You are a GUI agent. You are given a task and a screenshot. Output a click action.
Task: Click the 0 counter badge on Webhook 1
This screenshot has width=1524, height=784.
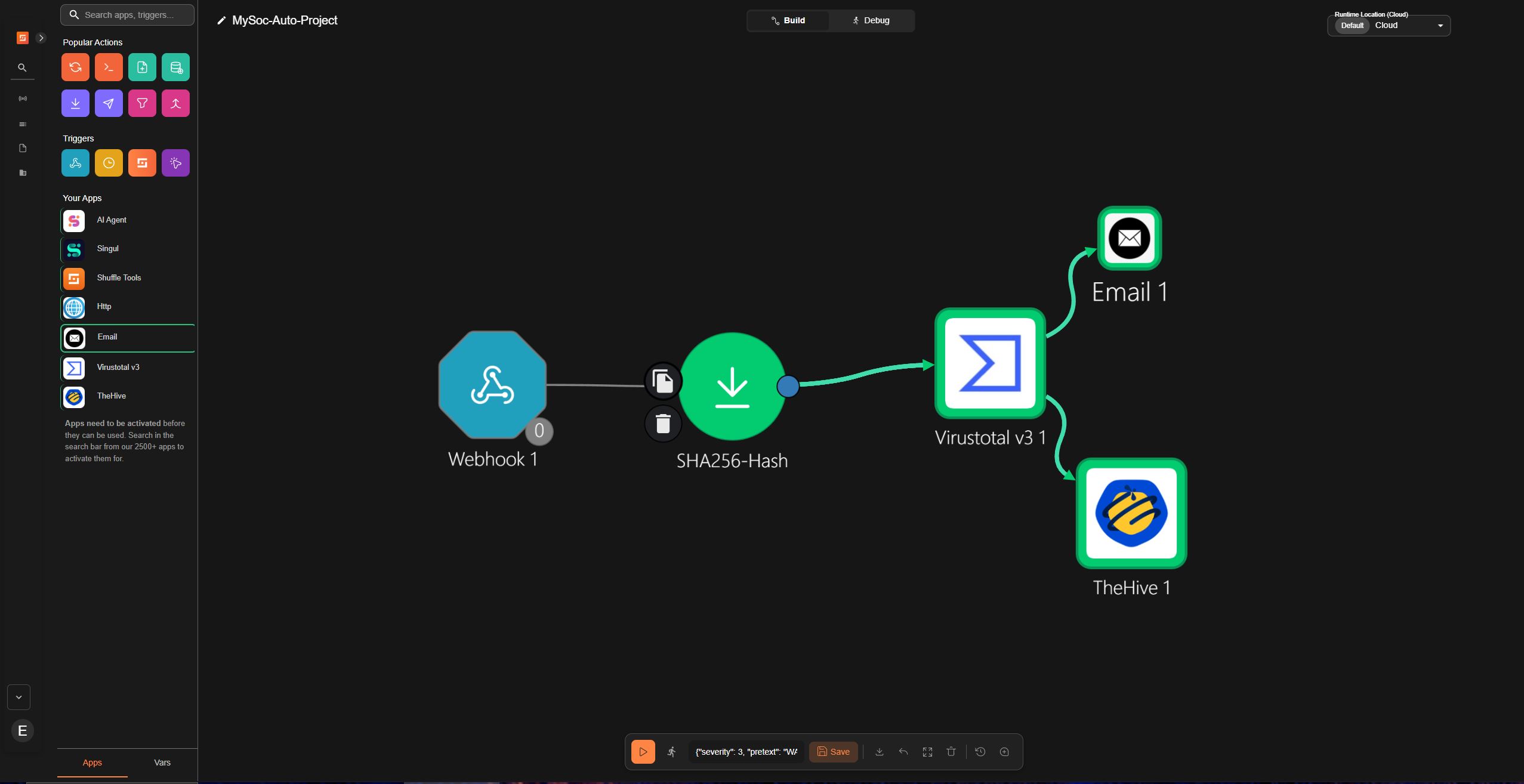pyautogui.click(x=539, y=431)
